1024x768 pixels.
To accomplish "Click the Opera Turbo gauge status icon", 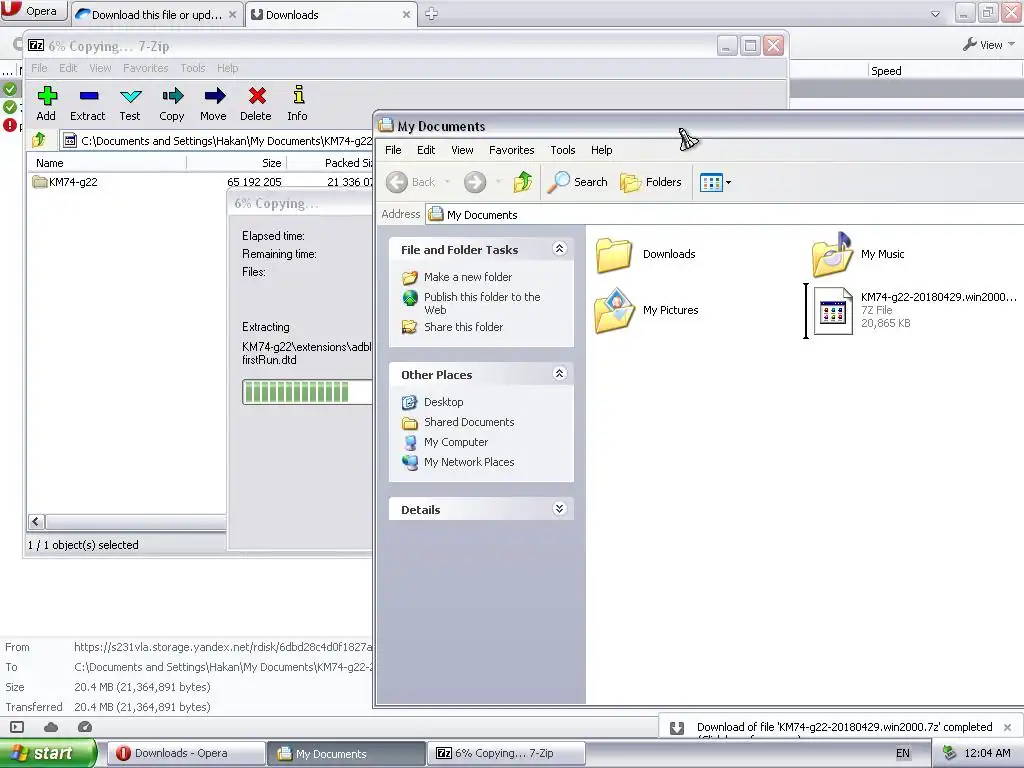I will pyautogui.click(x=85, y=727).
